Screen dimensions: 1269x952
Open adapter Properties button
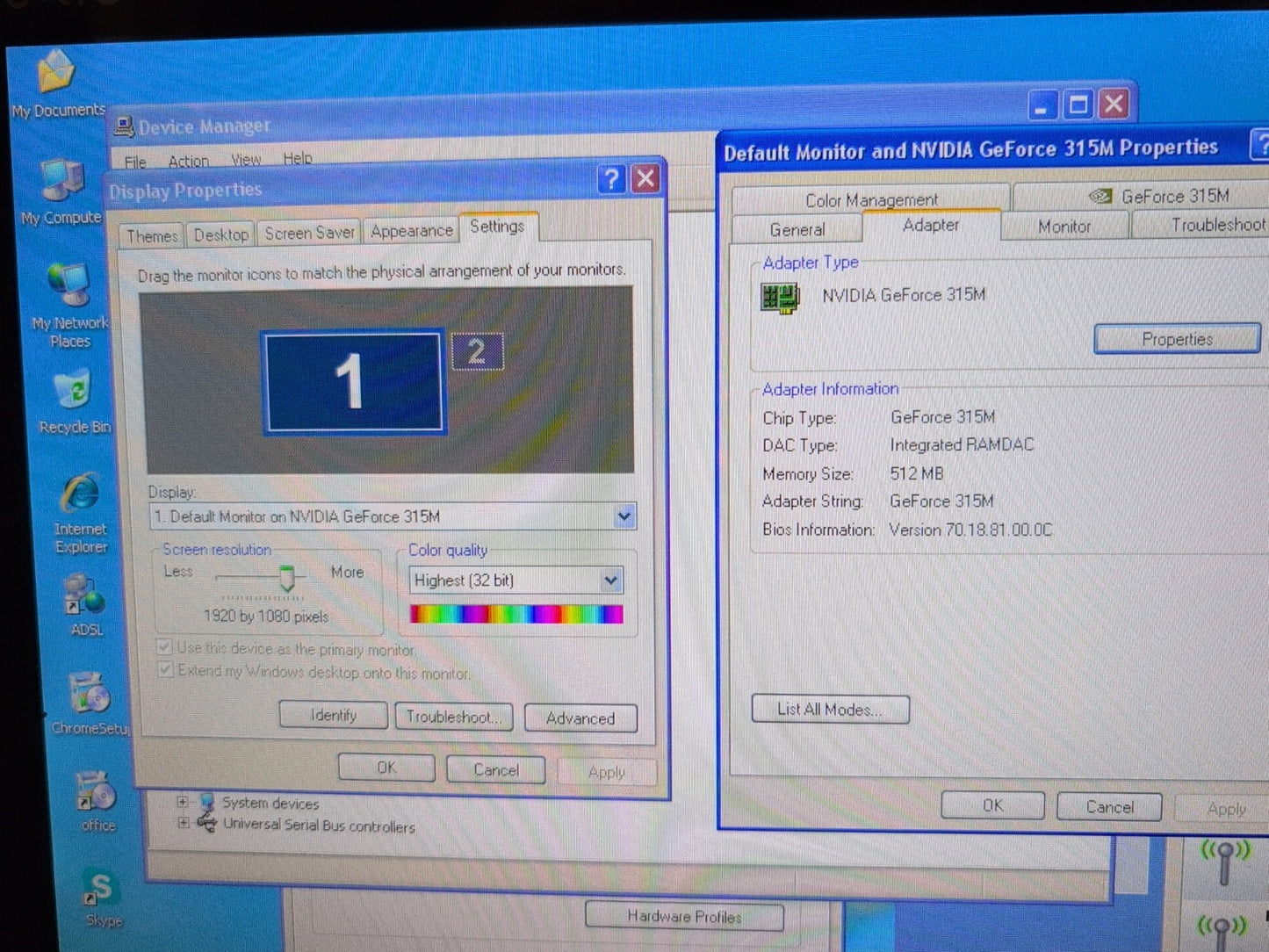click(x=1178, y=339)
